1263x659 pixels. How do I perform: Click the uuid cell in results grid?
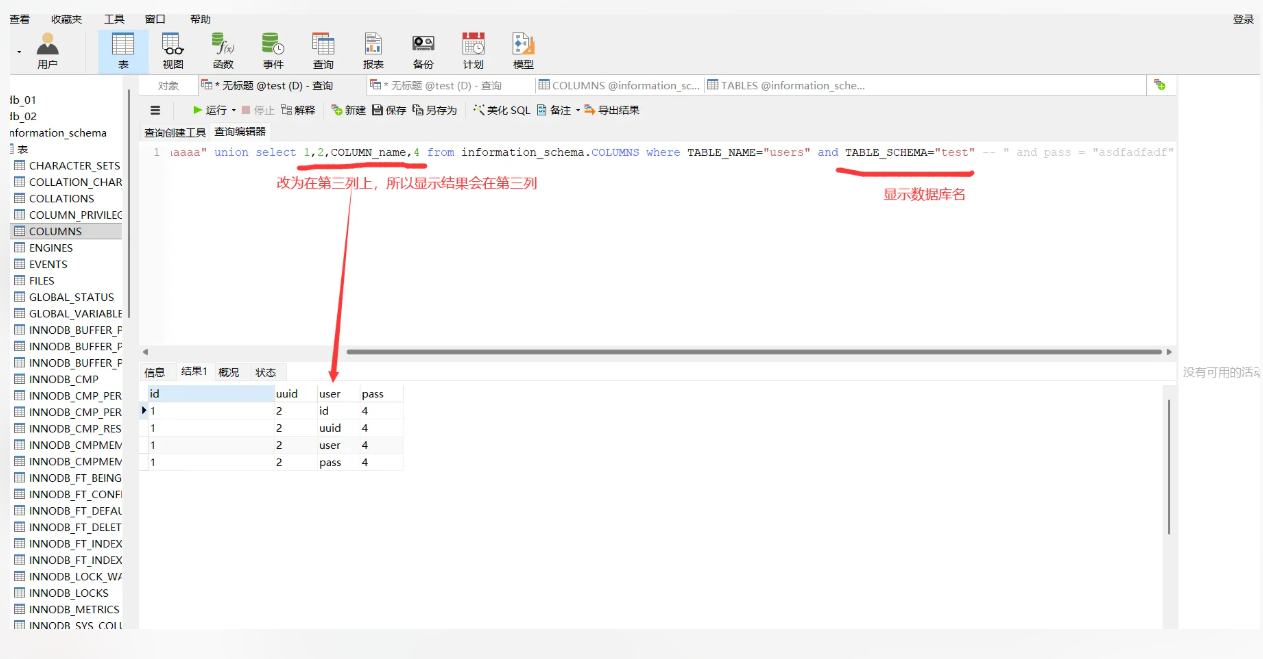click(329, 428)
